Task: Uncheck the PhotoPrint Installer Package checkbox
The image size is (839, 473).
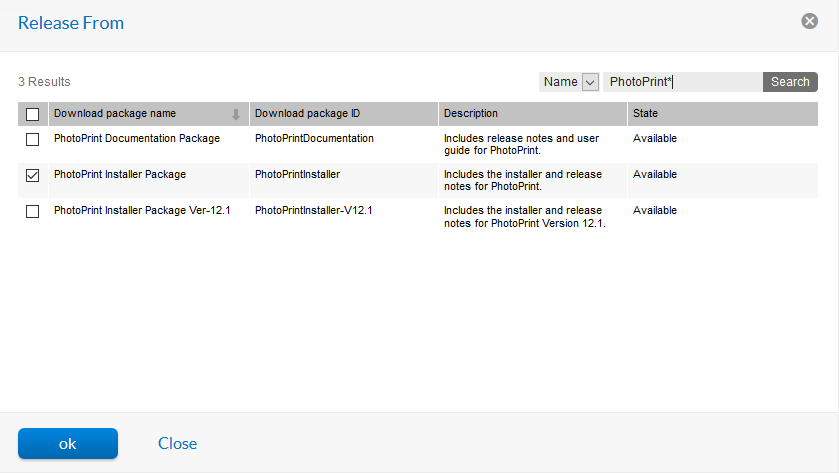Action: [x=33, y=175]
